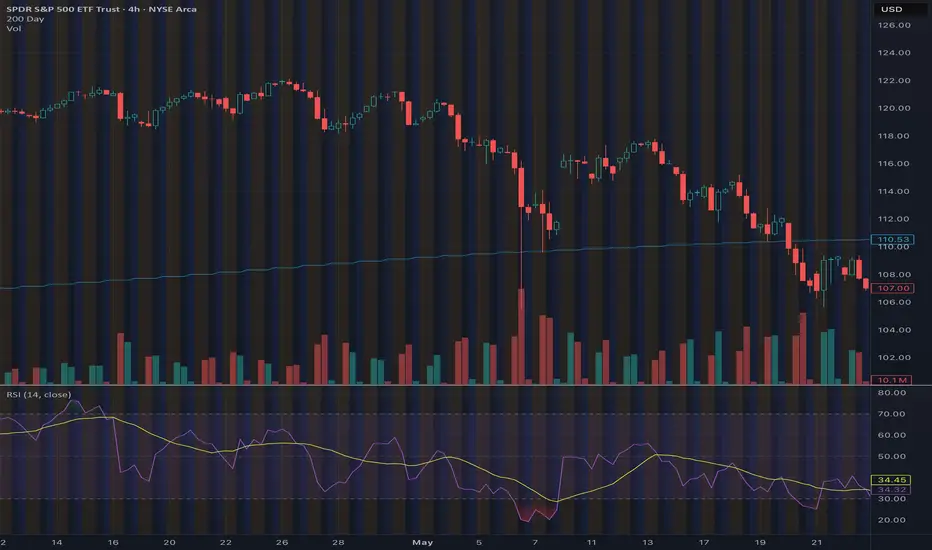The width and height of the screenshot is (932, 550).
Task: Click the 34.32 RSI value tag
Action: click(x=892, y=490)
